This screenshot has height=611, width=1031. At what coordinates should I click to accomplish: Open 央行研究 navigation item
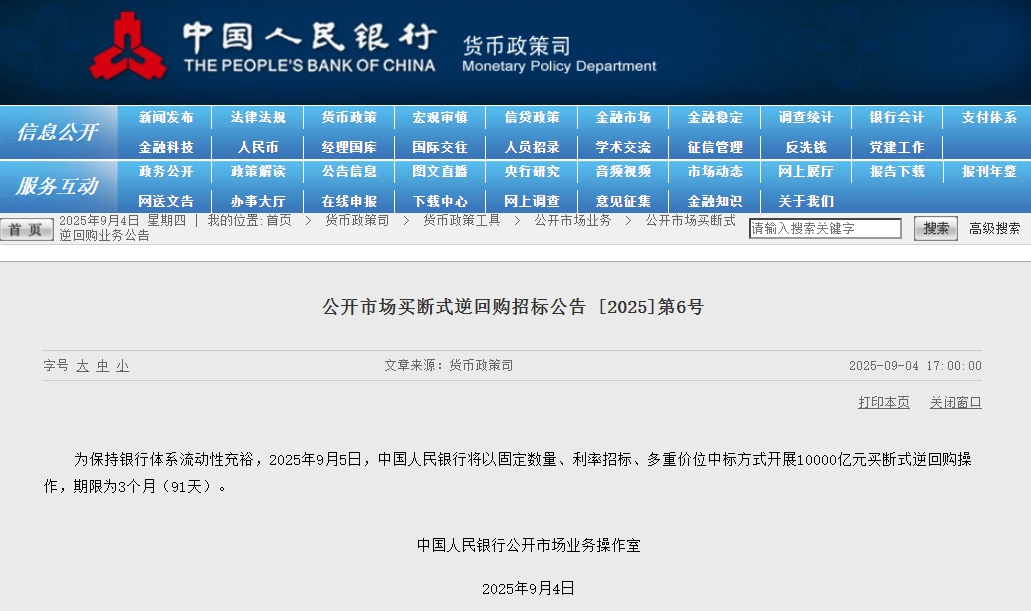(x=532, y=172)
